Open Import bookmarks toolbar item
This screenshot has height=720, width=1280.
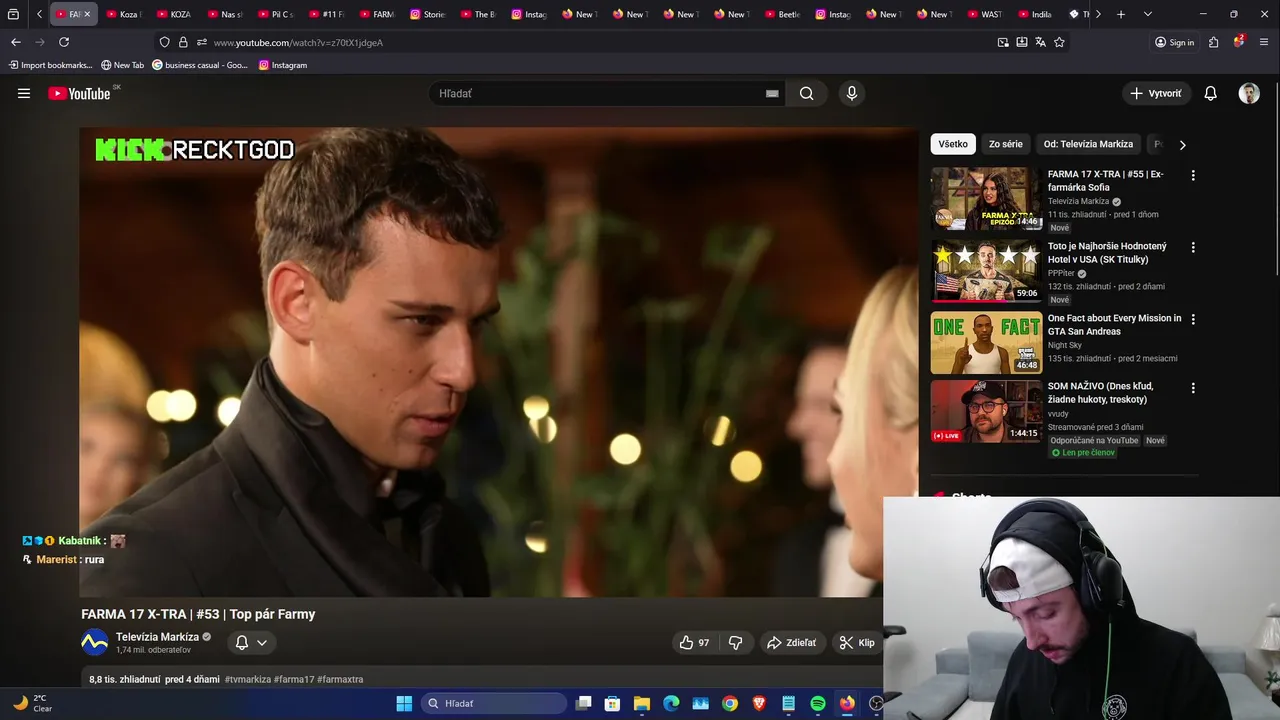point(51,65)
